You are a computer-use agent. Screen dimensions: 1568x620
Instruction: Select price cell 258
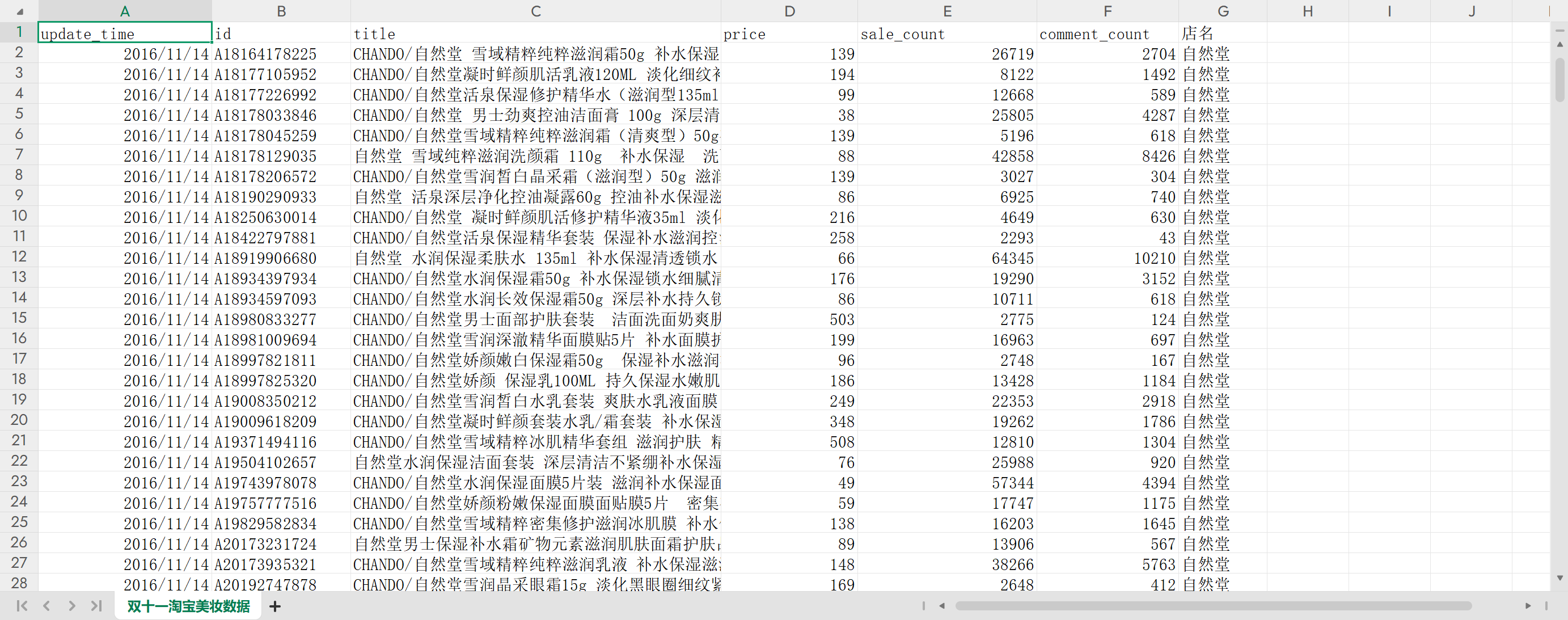coord(789,237)
